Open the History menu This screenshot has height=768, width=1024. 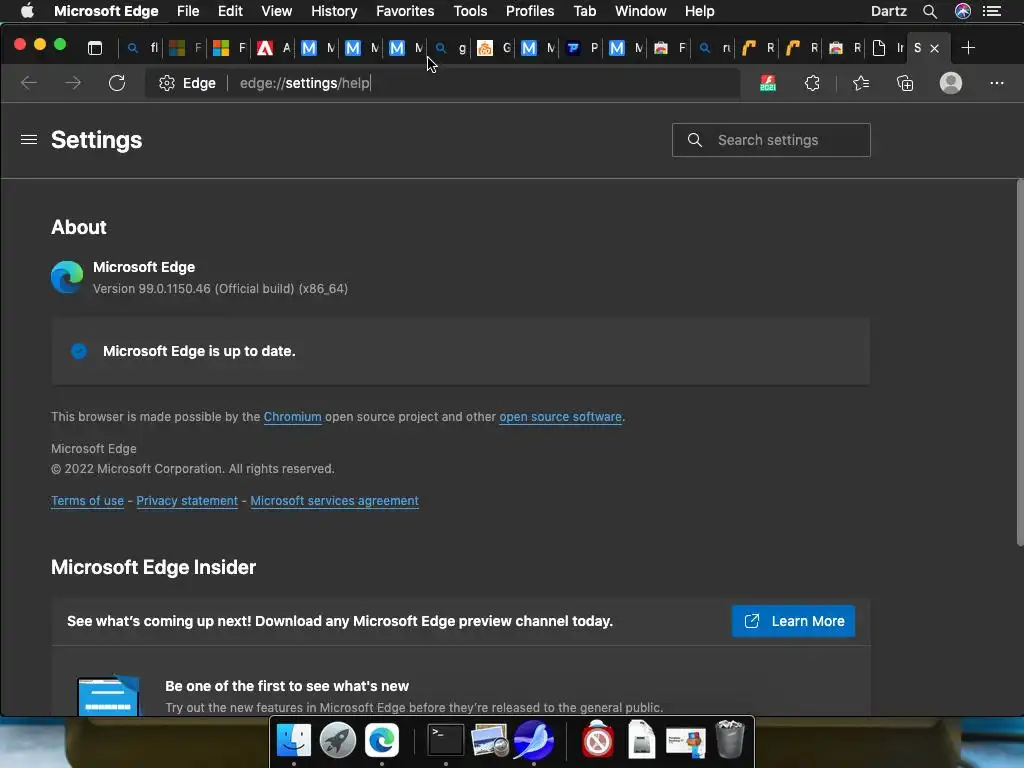tap(334, 11)
